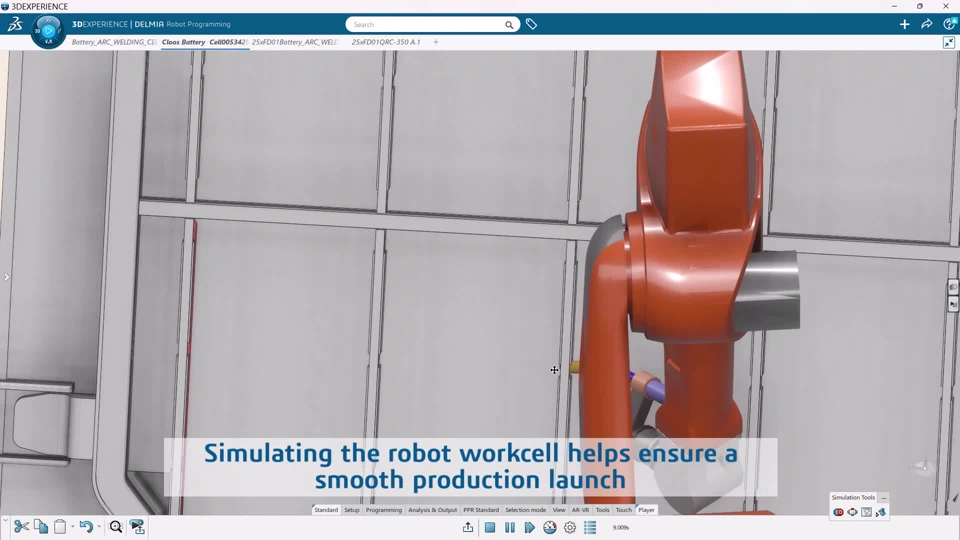Click the plus add button in top bar
The image size is (960, 540).
pos(904,24)
